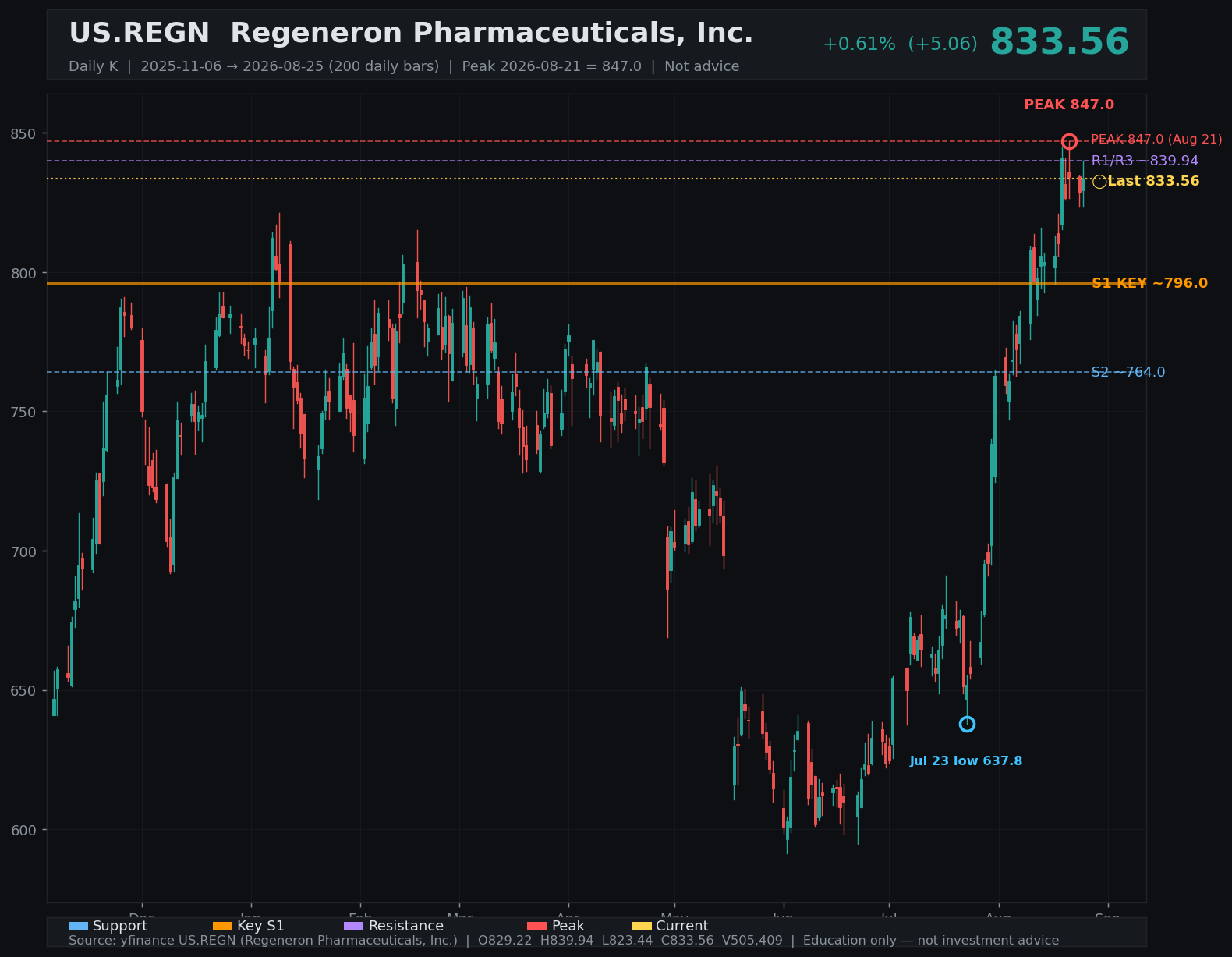Click the 600 y-axis label
1232x957 pixels.
click(x=23, y=830)
